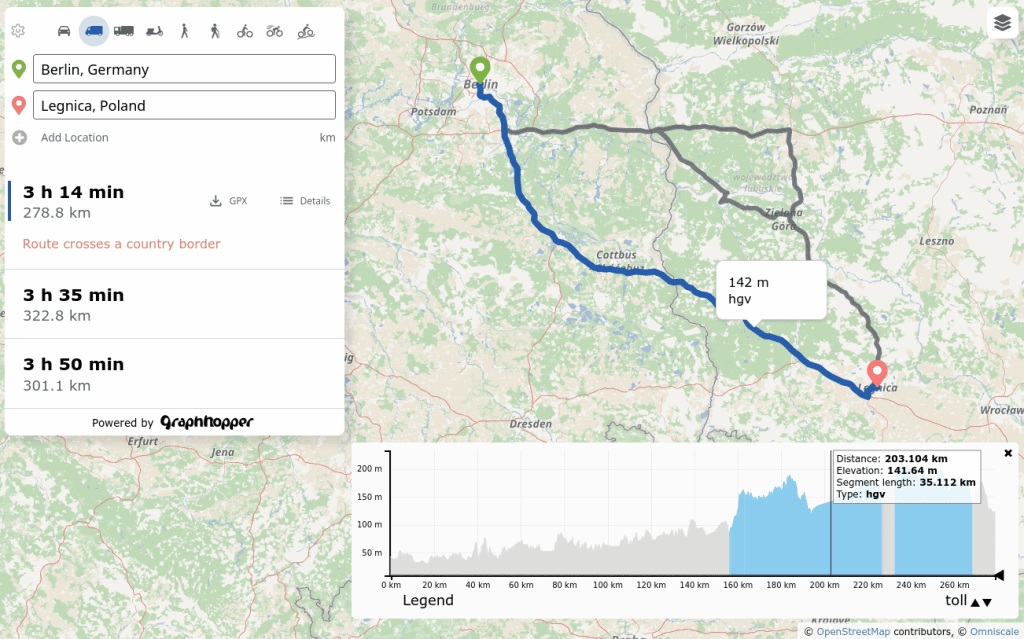Open the map layers switcher

point(1003,24)
